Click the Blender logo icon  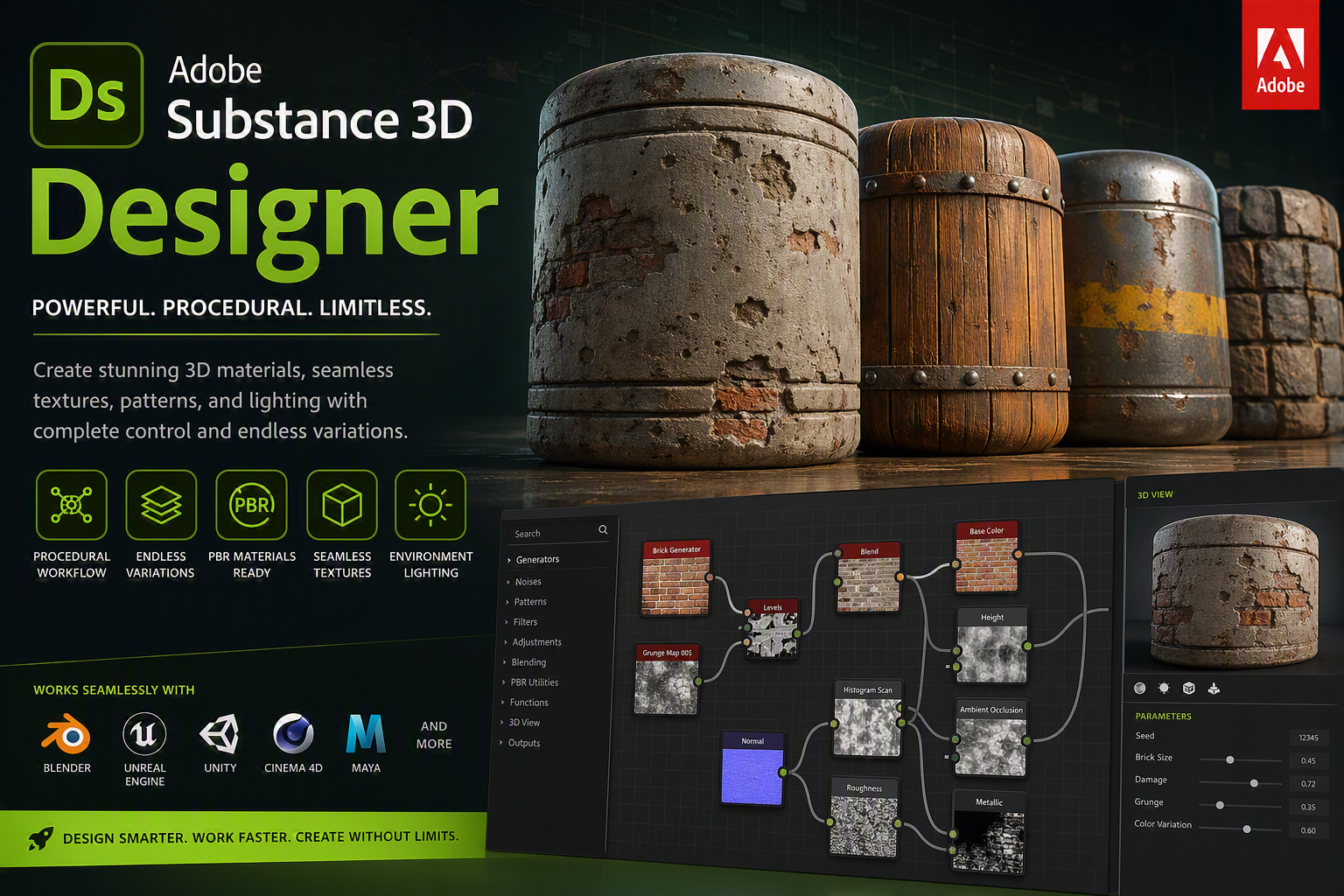tap(66, 734)
